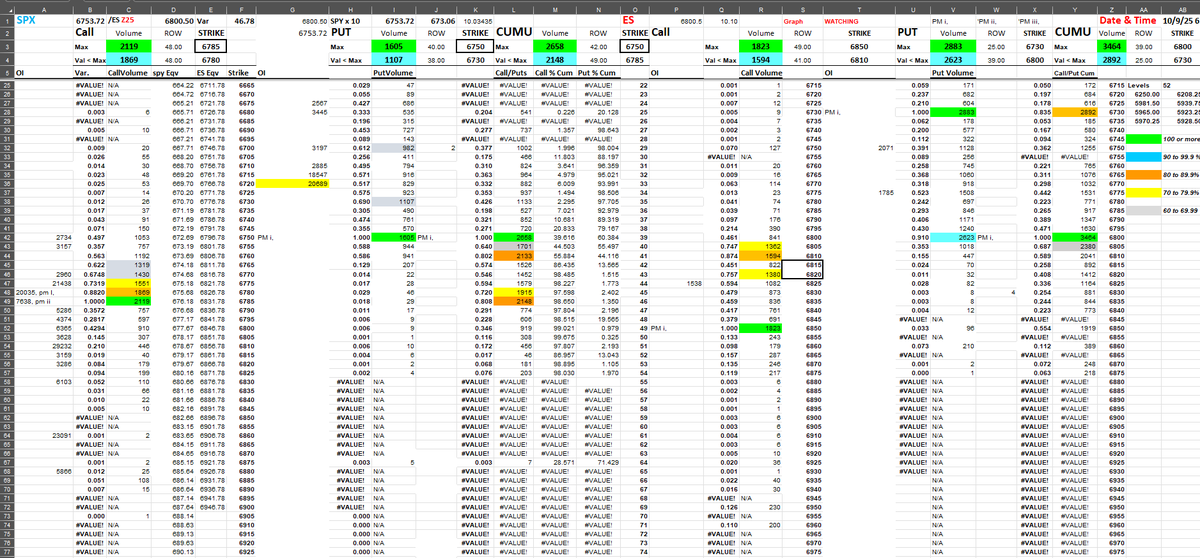
Task: Select the cyan 1107 cell in row 4
Action: pyautogui.click(x=392, y=60)
